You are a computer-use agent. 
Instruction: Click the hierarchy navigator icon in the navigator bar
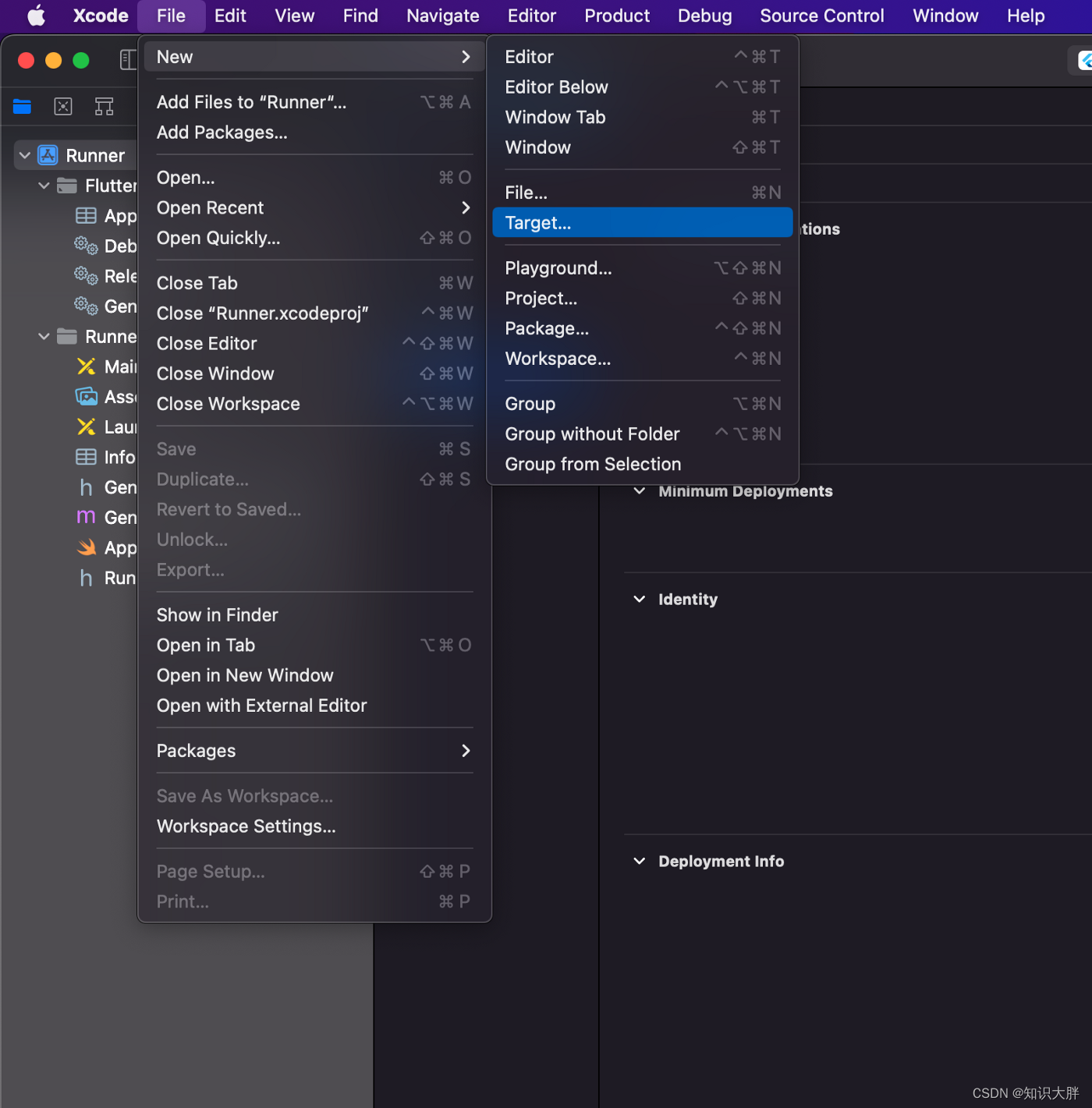pos(104,106)
